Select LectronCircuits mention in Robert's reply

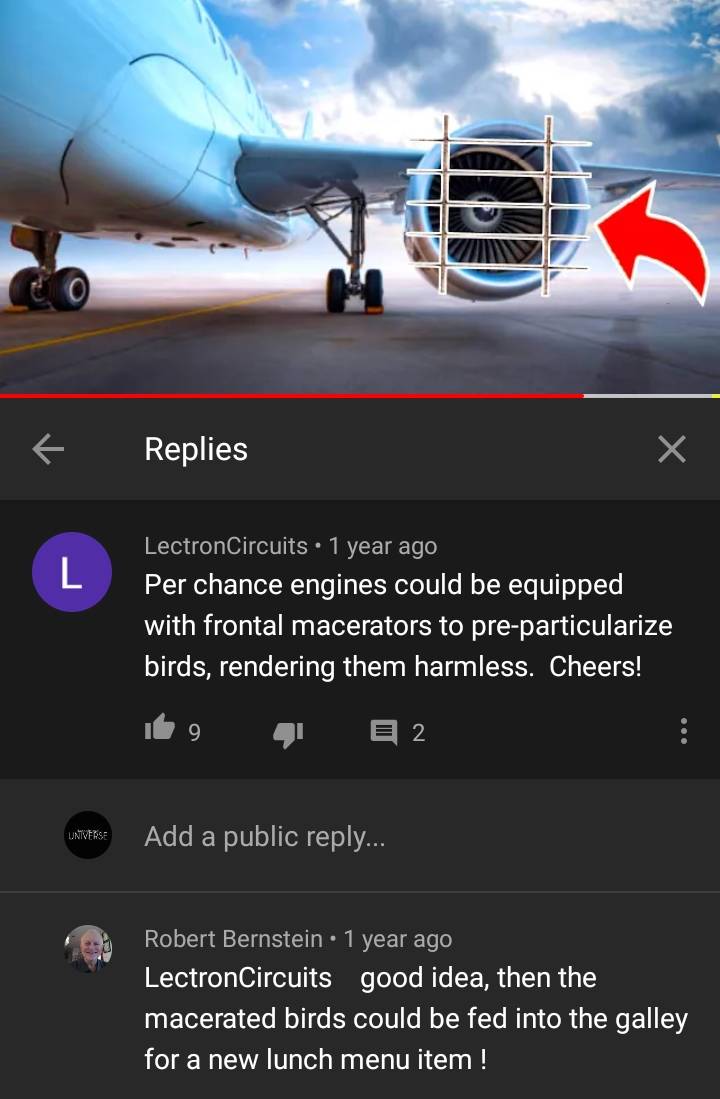(x=238, y=978)
